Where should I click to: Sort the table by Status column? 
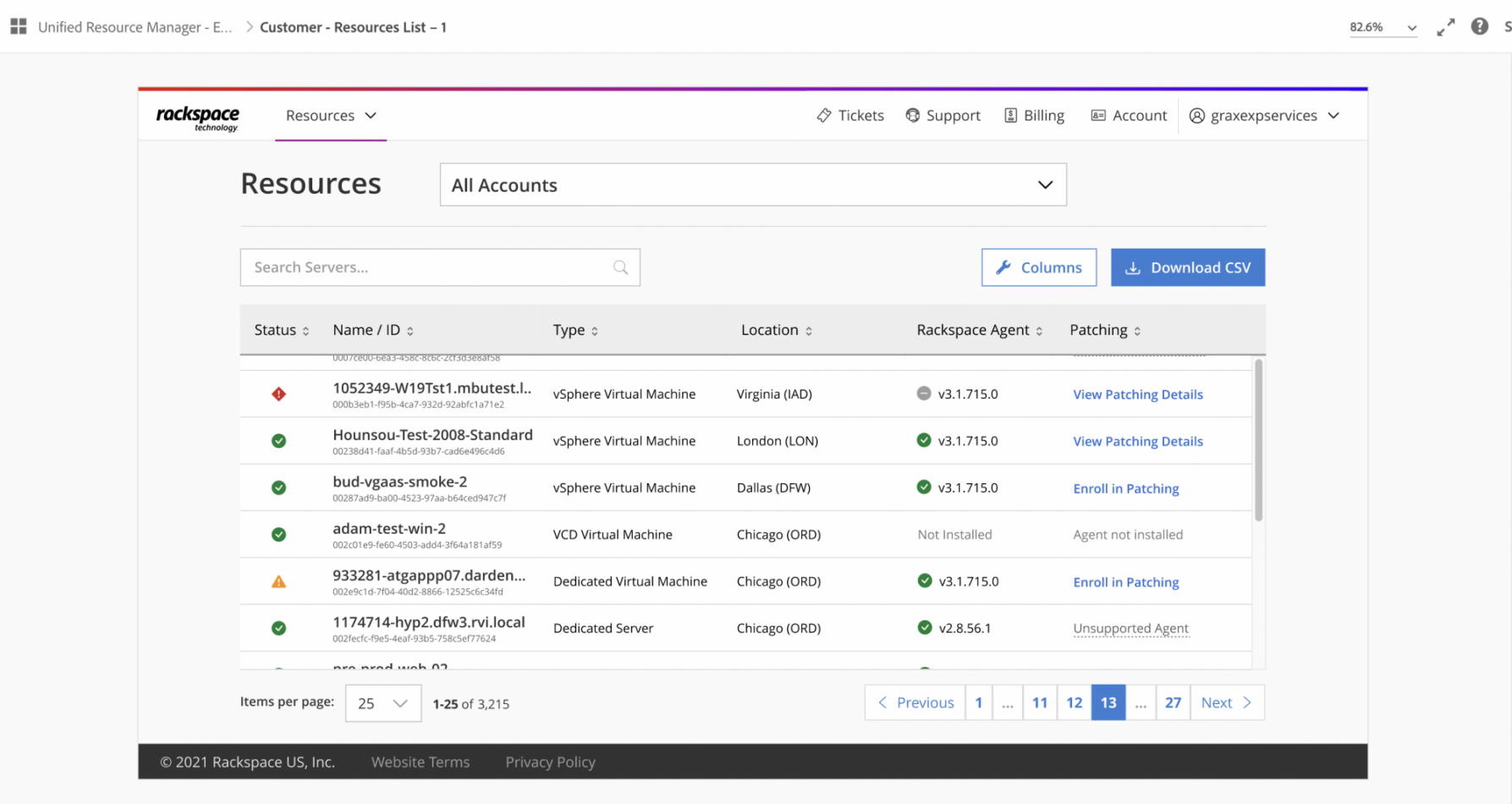click(282, 330)
